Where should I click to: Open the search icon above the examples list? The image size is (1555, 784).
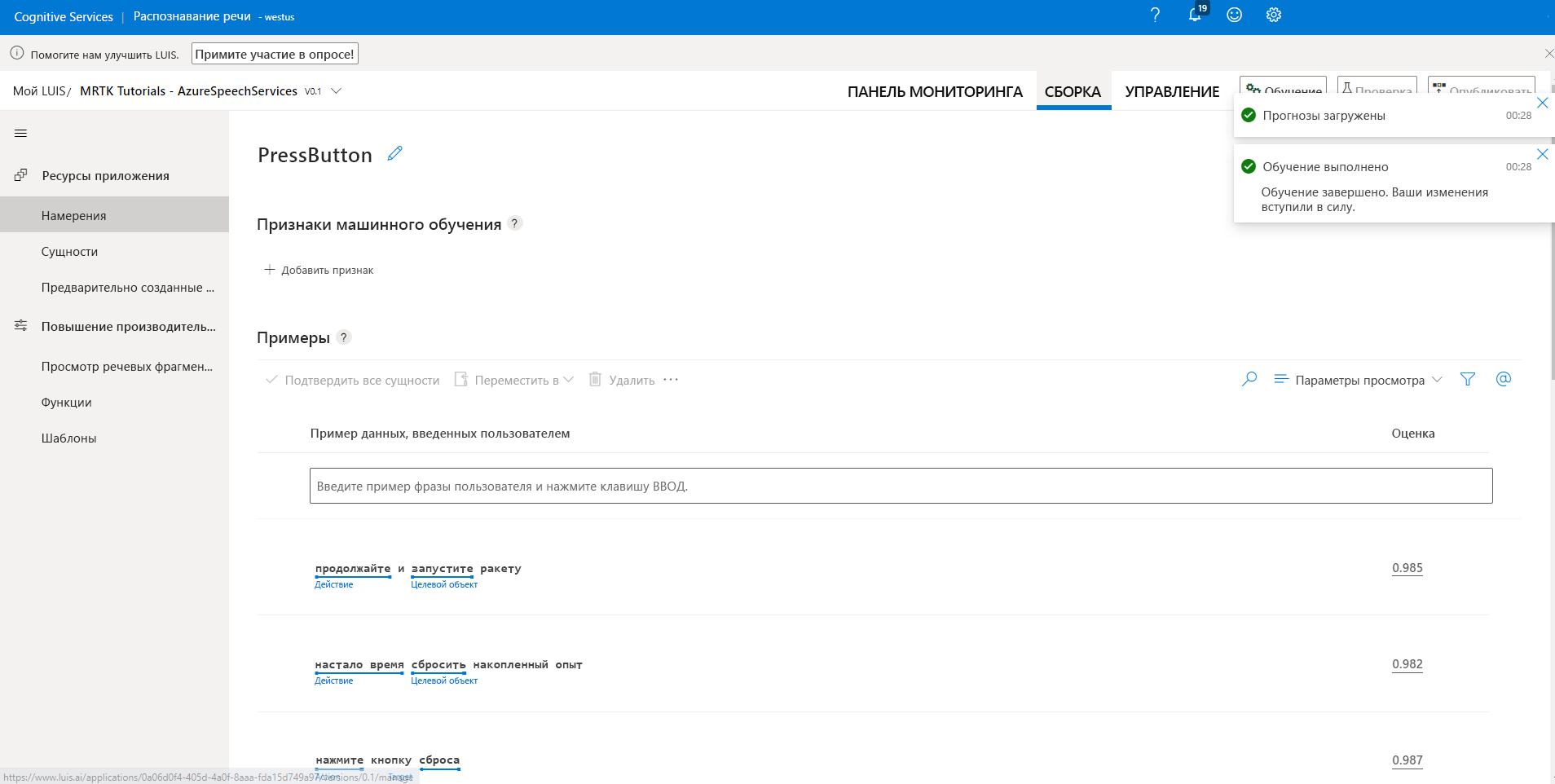pos(1249,379)
